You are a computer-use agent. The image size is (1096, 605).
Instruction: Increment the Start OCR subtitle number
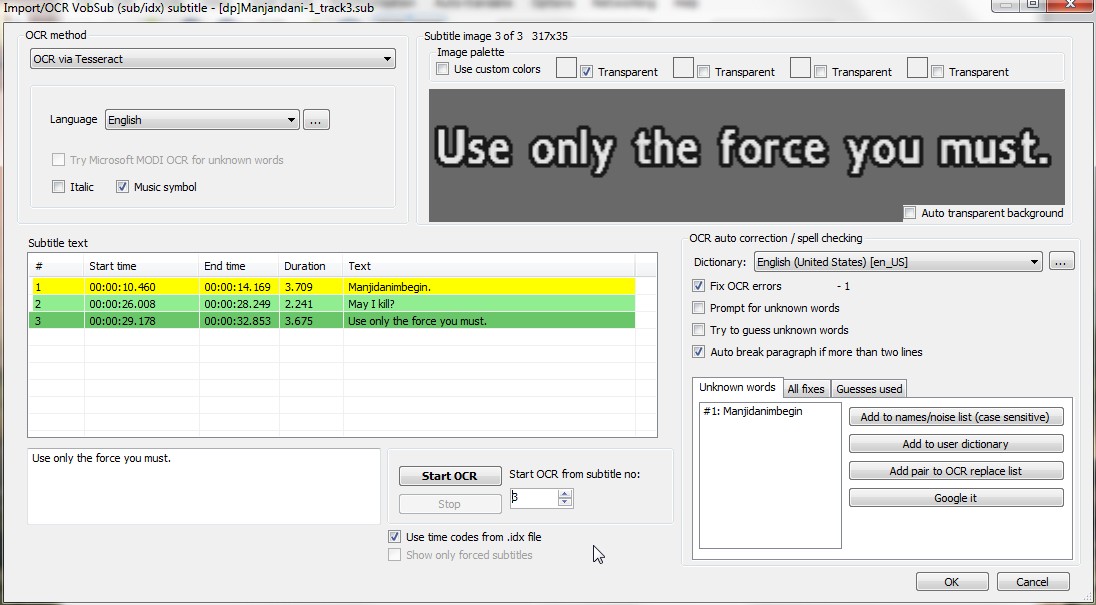565,494
